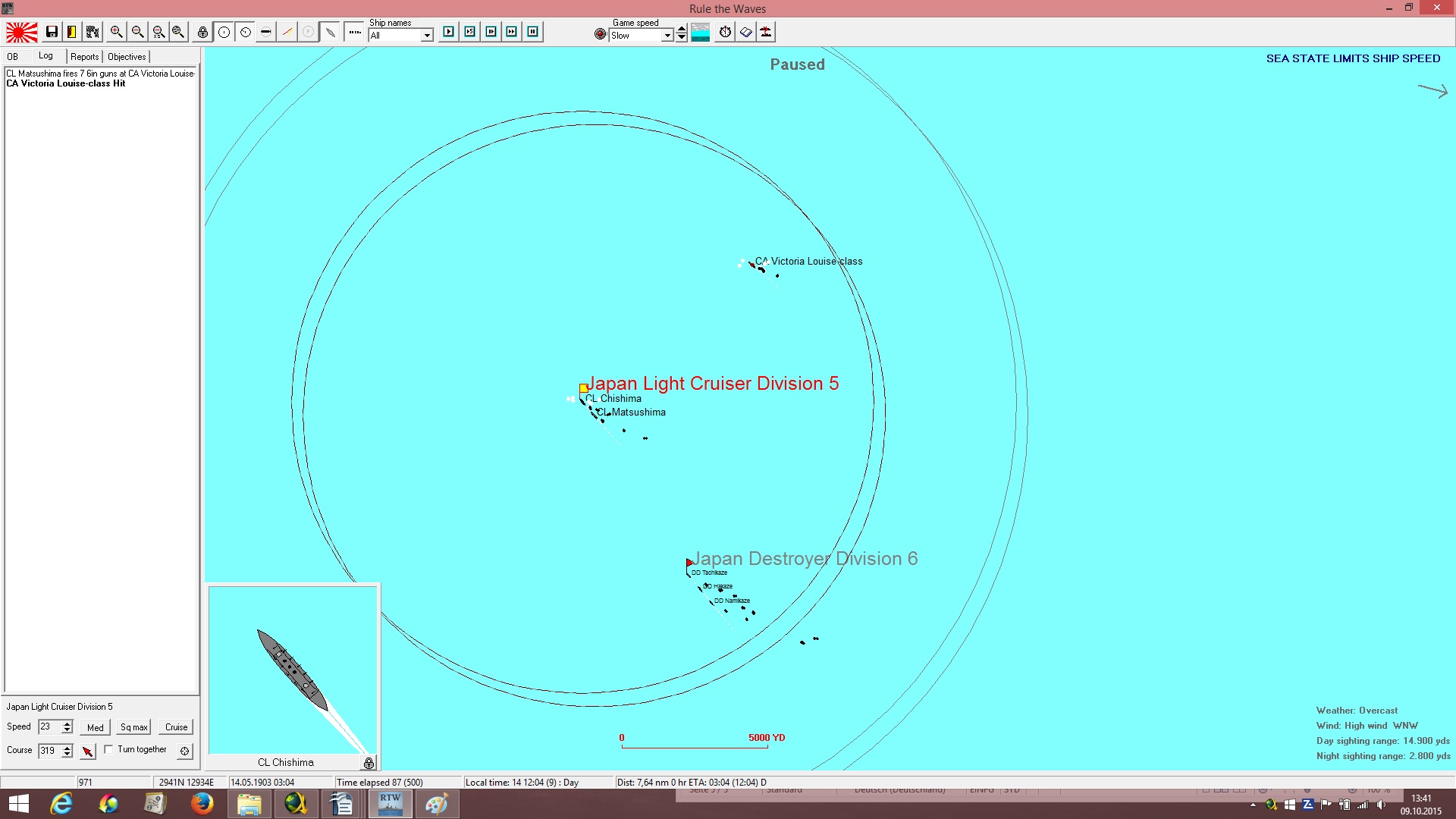Open the Objectives tab
Viewport: 1456px width, 819px height.
pos(127,57)
